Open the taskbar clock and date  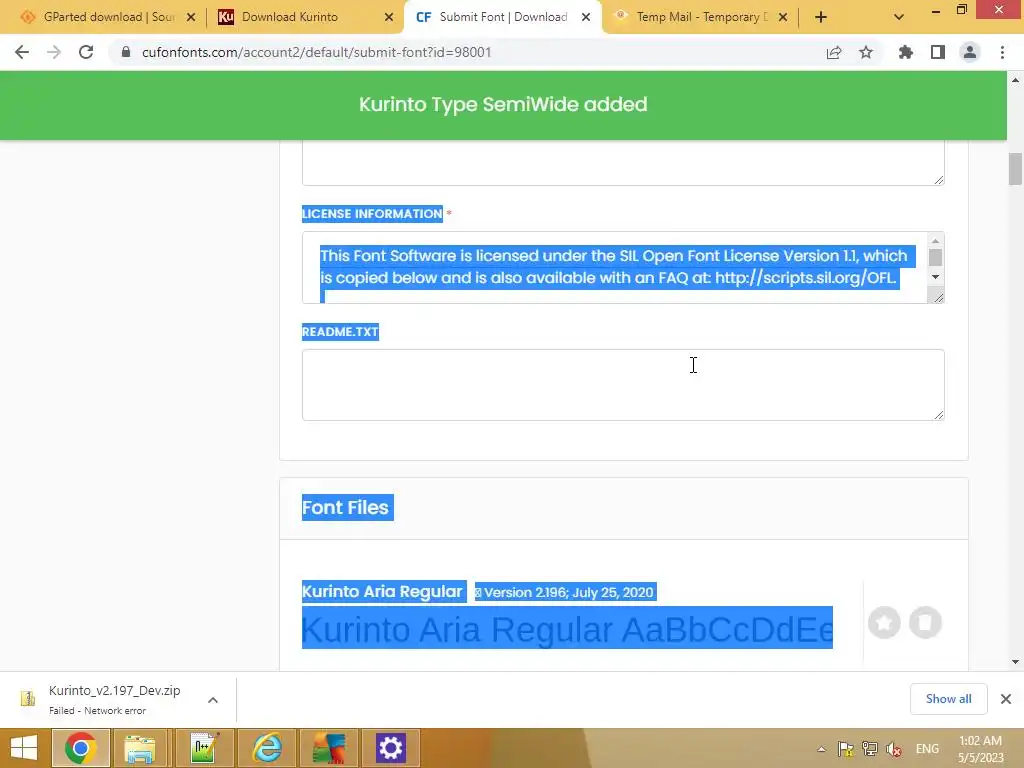(x=981, y=749)
